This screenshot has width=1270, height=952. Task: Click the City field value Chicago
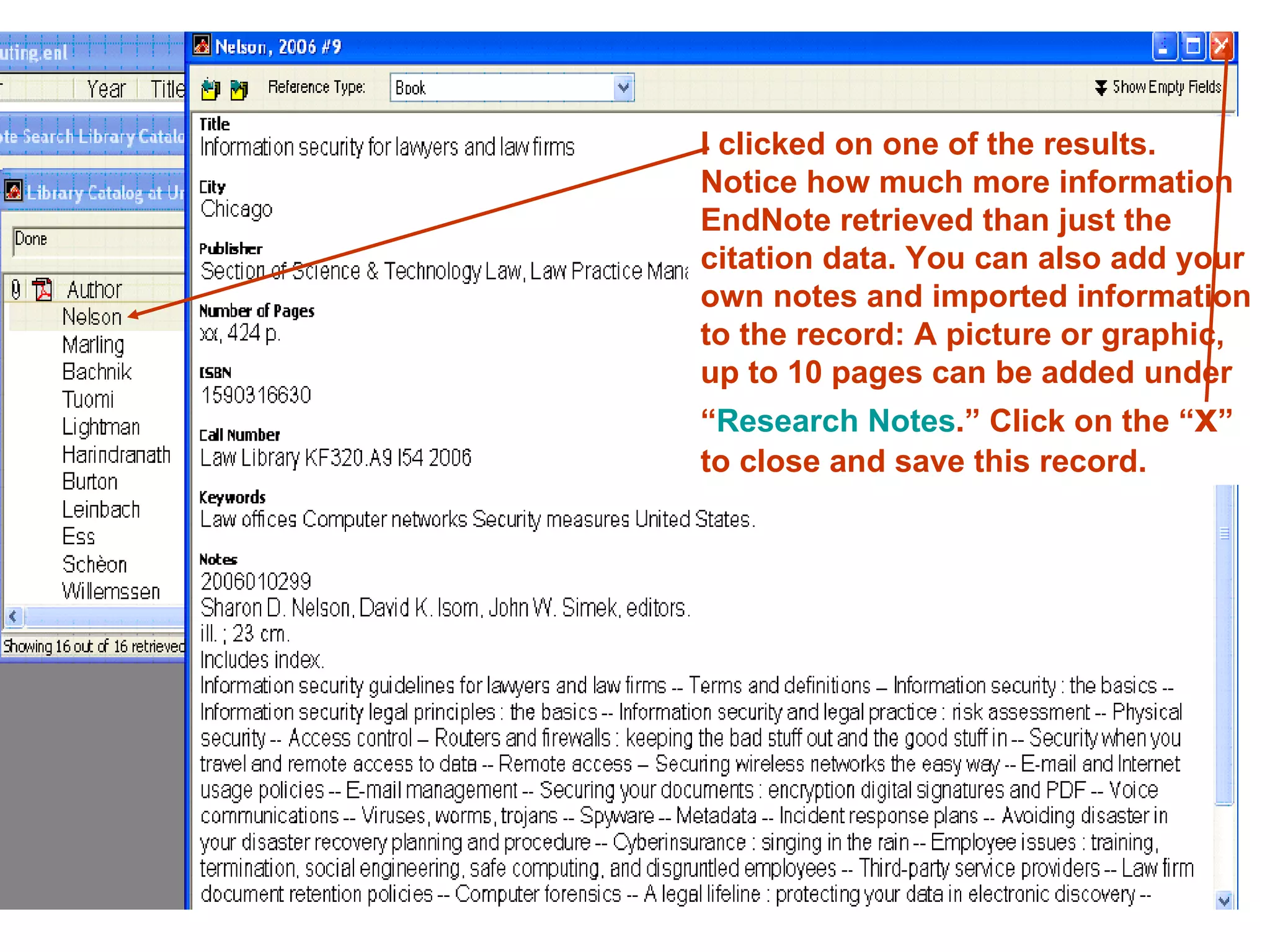click(x=236, y=209)
